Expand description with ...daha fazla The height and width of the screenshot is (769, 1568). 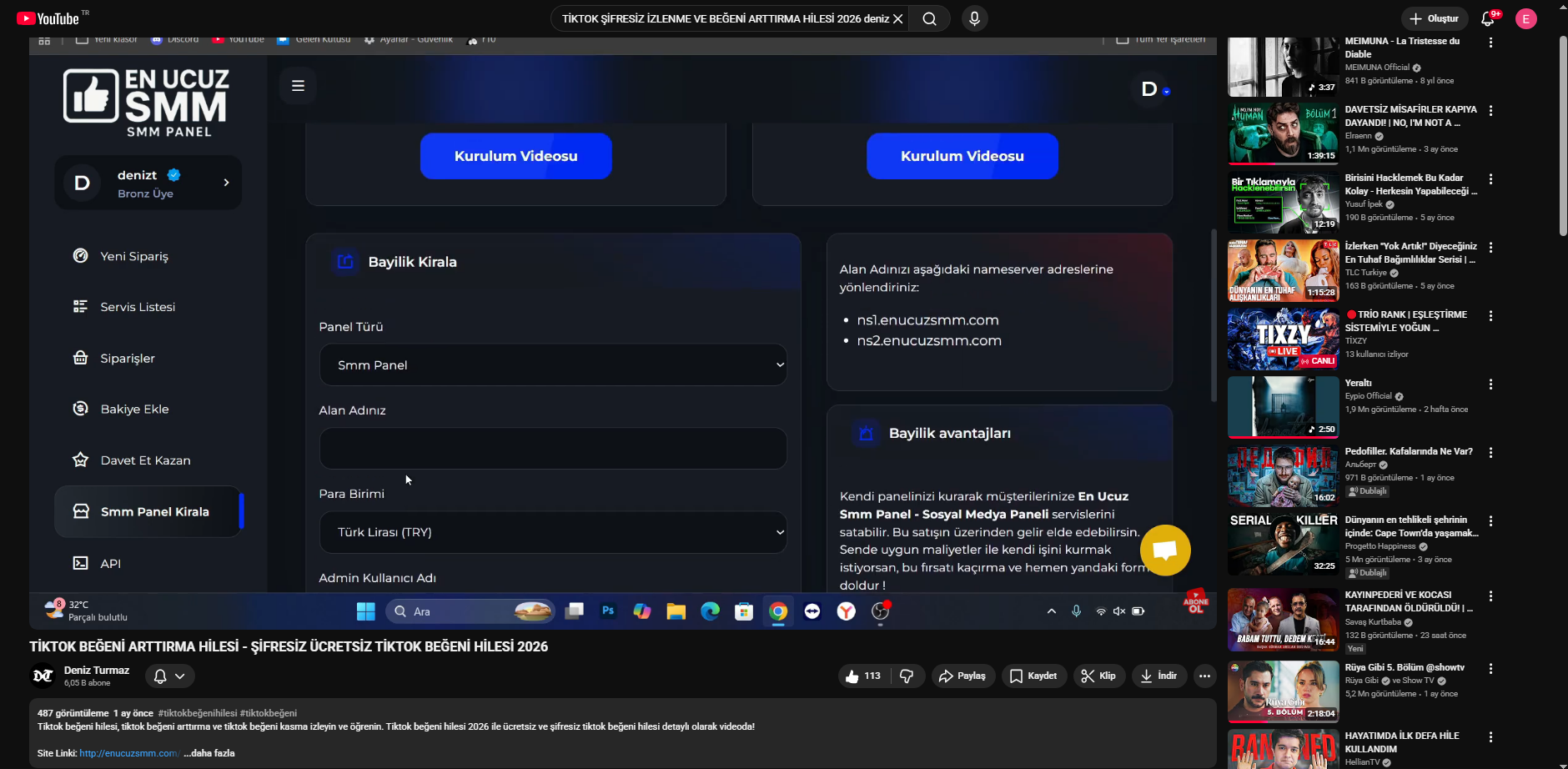209,753
